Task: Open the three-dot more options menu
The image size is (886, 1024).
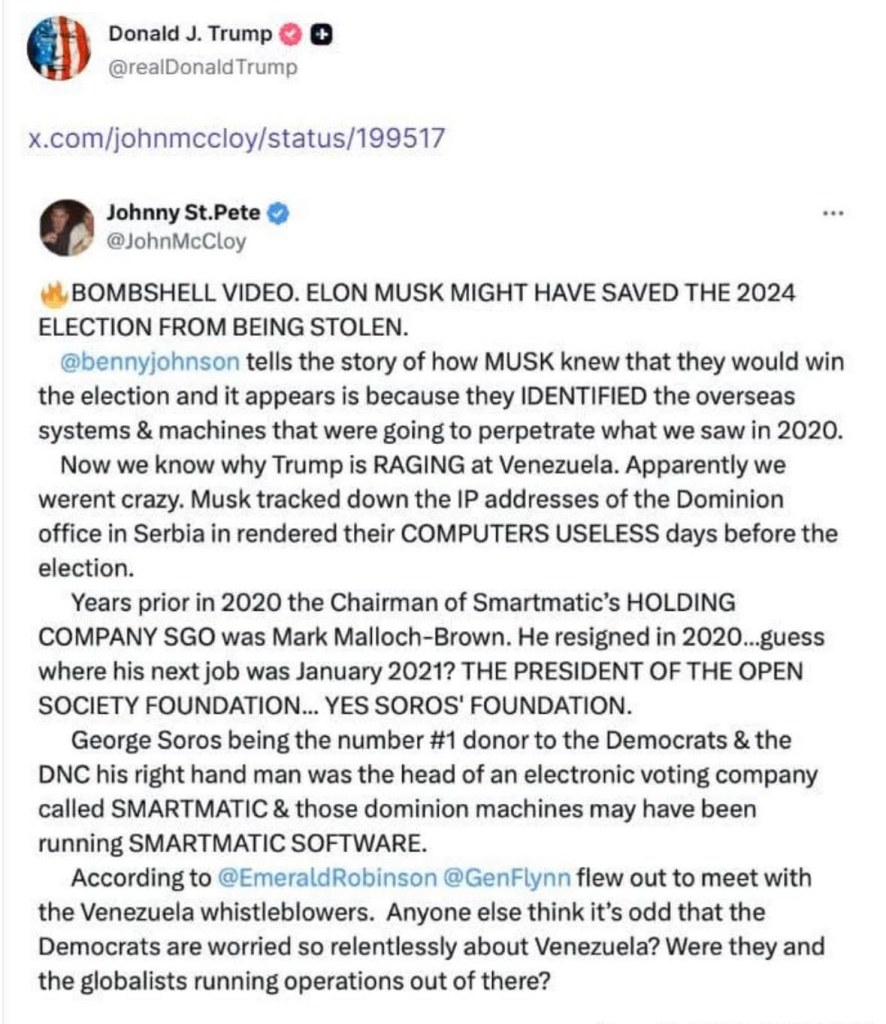Action: click(x=832, y=213)
